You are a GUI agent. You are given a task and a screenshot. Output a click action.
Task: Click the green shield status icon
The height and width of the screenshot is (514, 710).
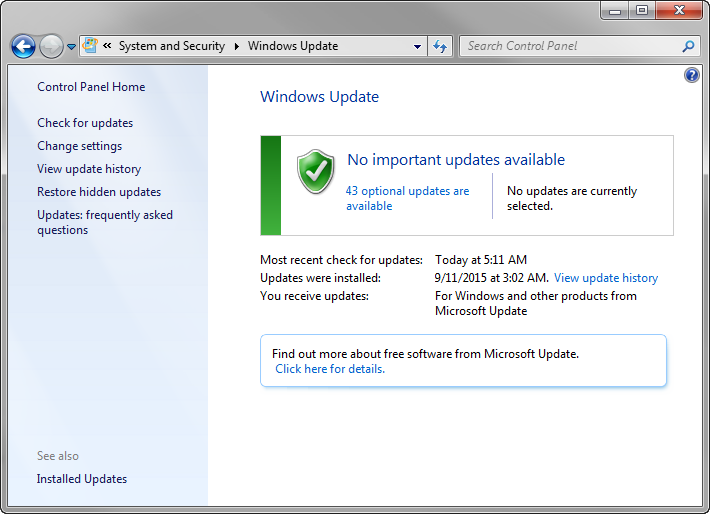(x=316, y=172)
